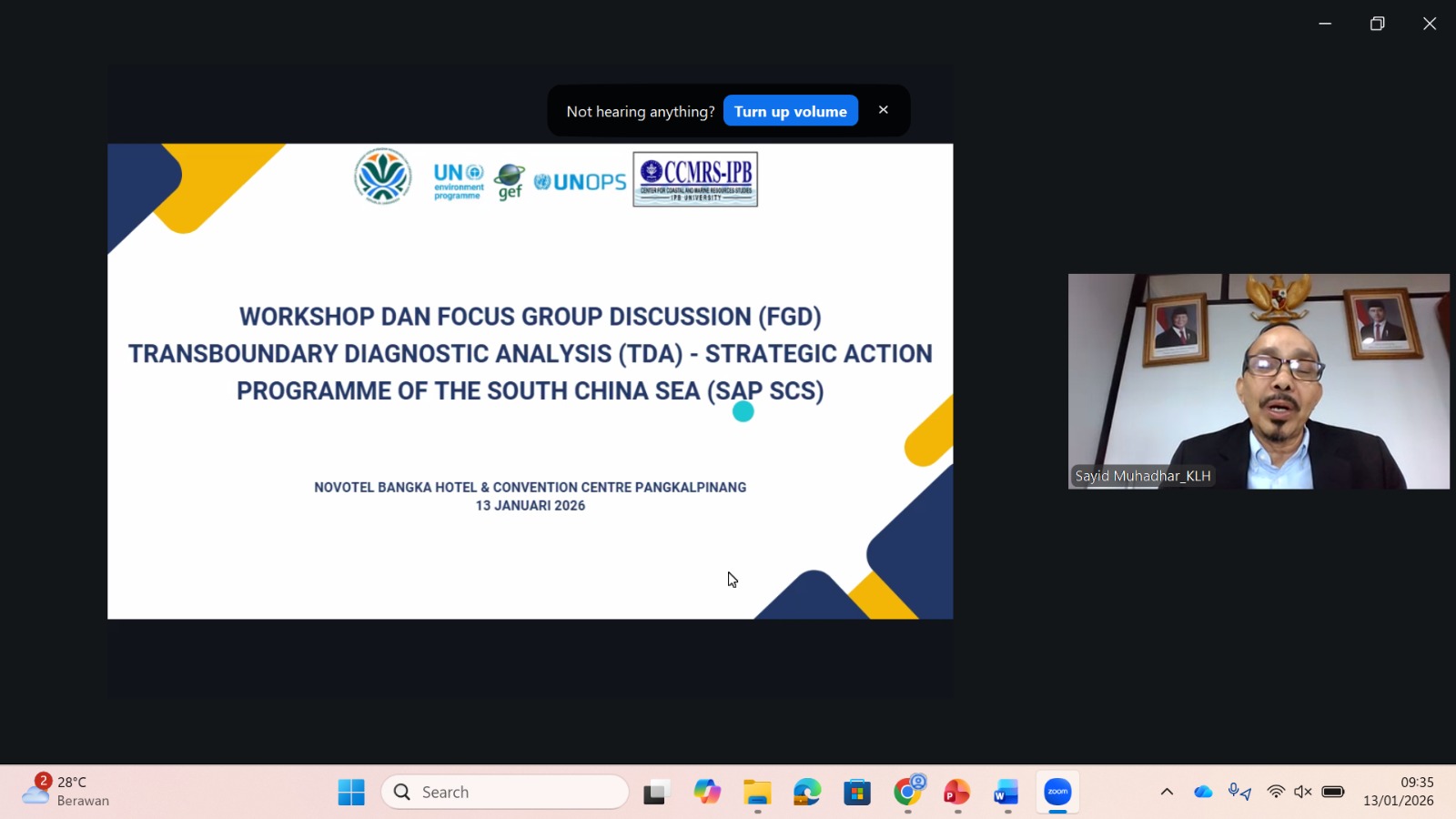Unmute the muted speaker tray icon
This screenshot has height=819, width=1456.
click(x=1303, y=793)
